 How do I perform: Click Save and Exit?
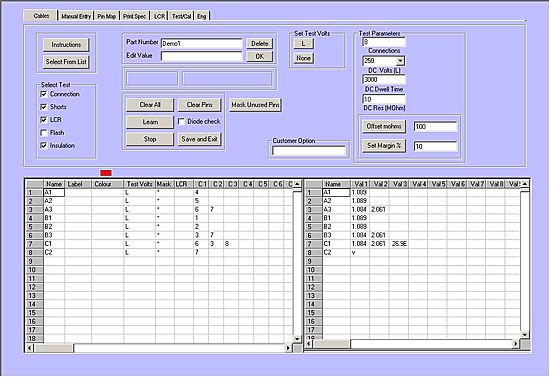(x=199, y=139)
